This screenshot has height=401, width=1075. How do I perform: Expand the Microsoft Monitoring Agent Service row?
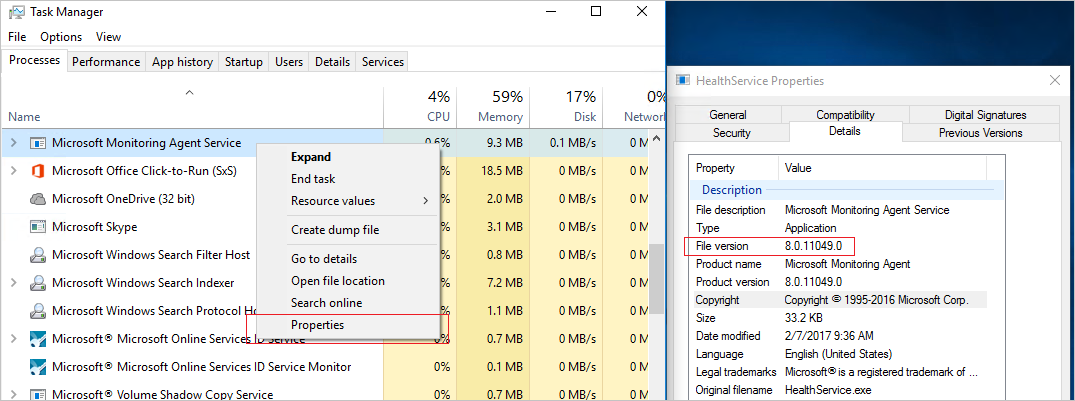click(14, 143)
